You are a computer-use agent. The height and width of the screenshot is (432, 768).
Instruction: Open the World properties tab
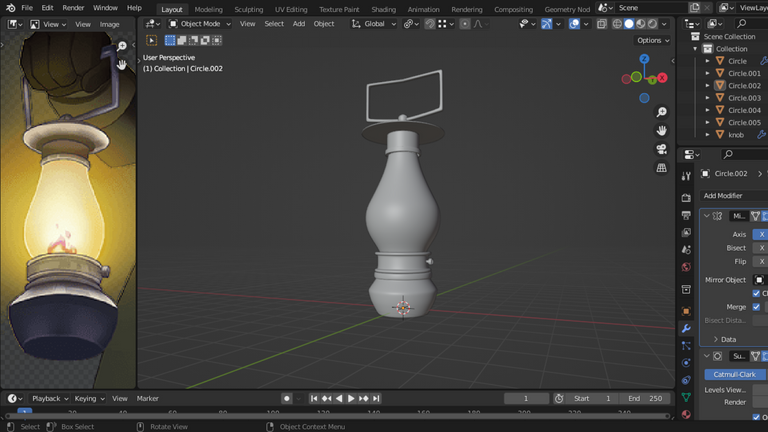[686, 267]
